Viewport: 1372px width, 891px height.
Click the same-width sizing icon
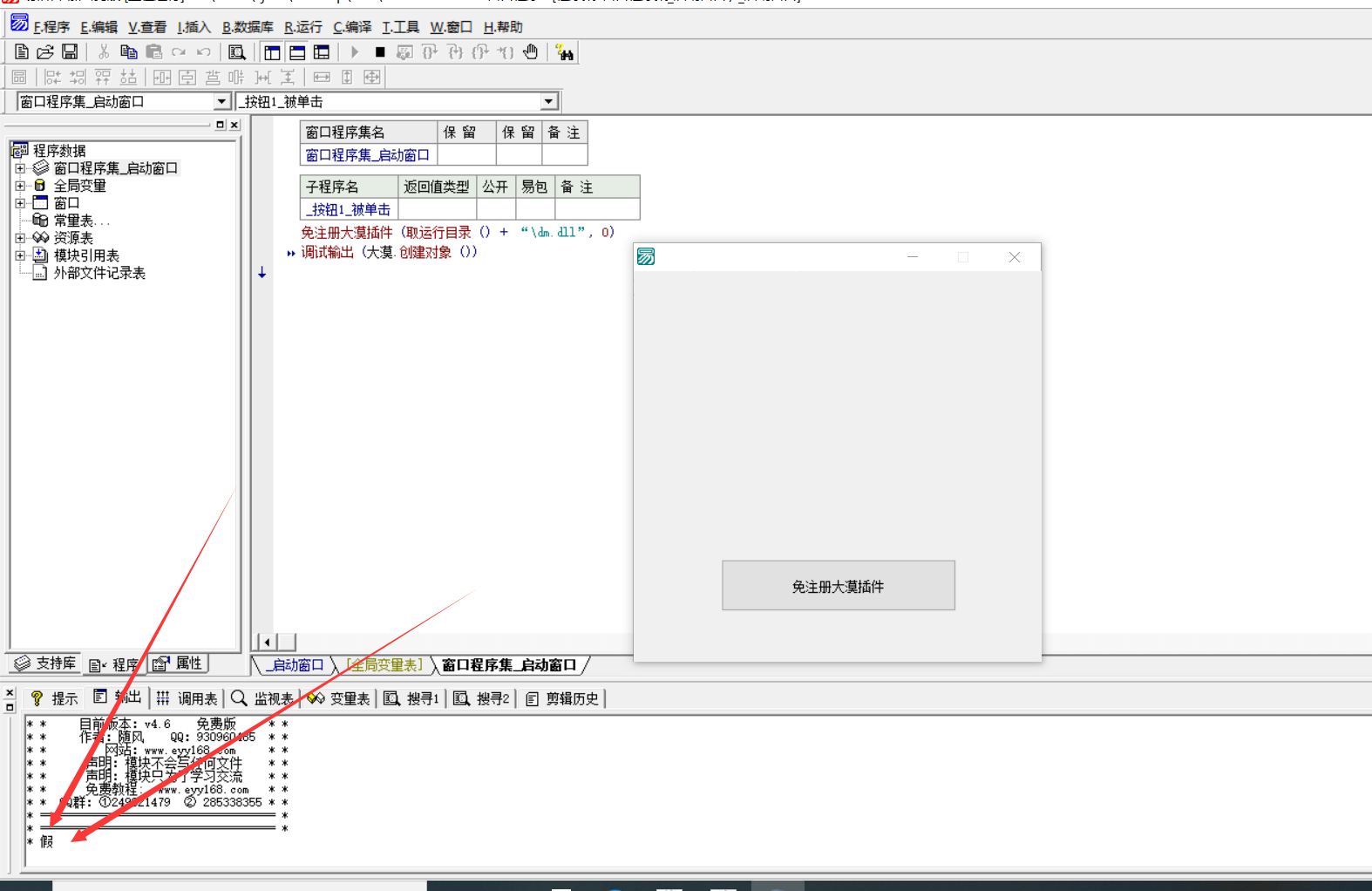322,78
